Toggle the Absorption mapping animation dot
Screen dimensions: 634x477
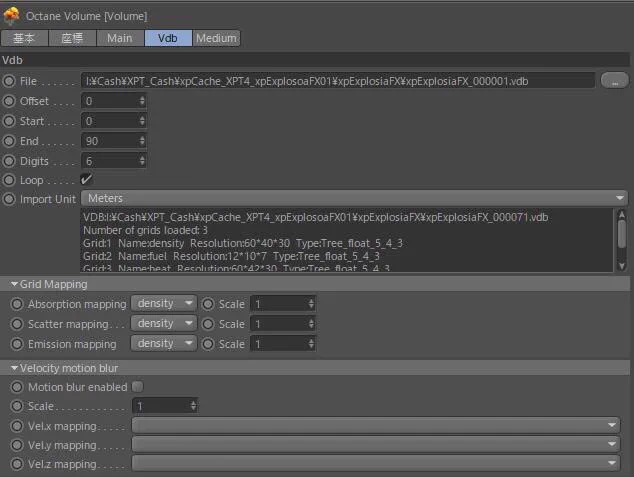pyautogui.click(x=17, y=304)
